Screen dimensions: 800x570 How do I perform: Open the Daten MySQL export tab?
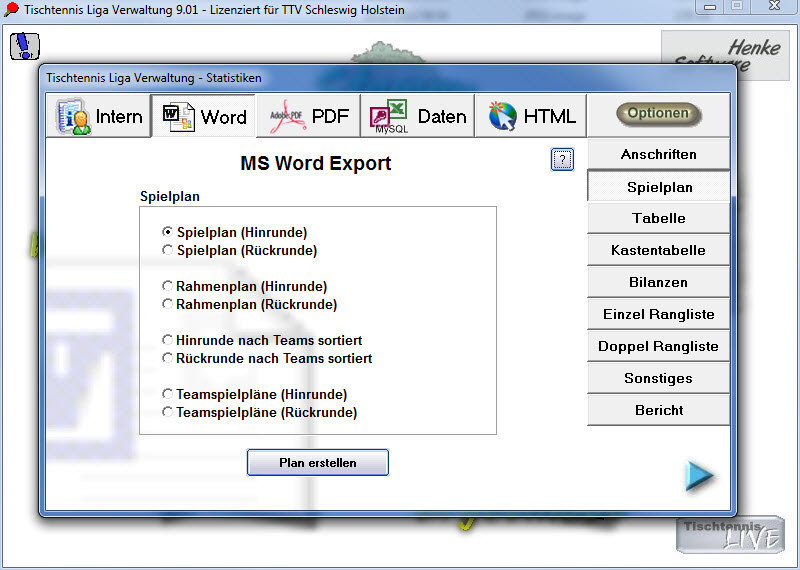(x=415, y=117)
